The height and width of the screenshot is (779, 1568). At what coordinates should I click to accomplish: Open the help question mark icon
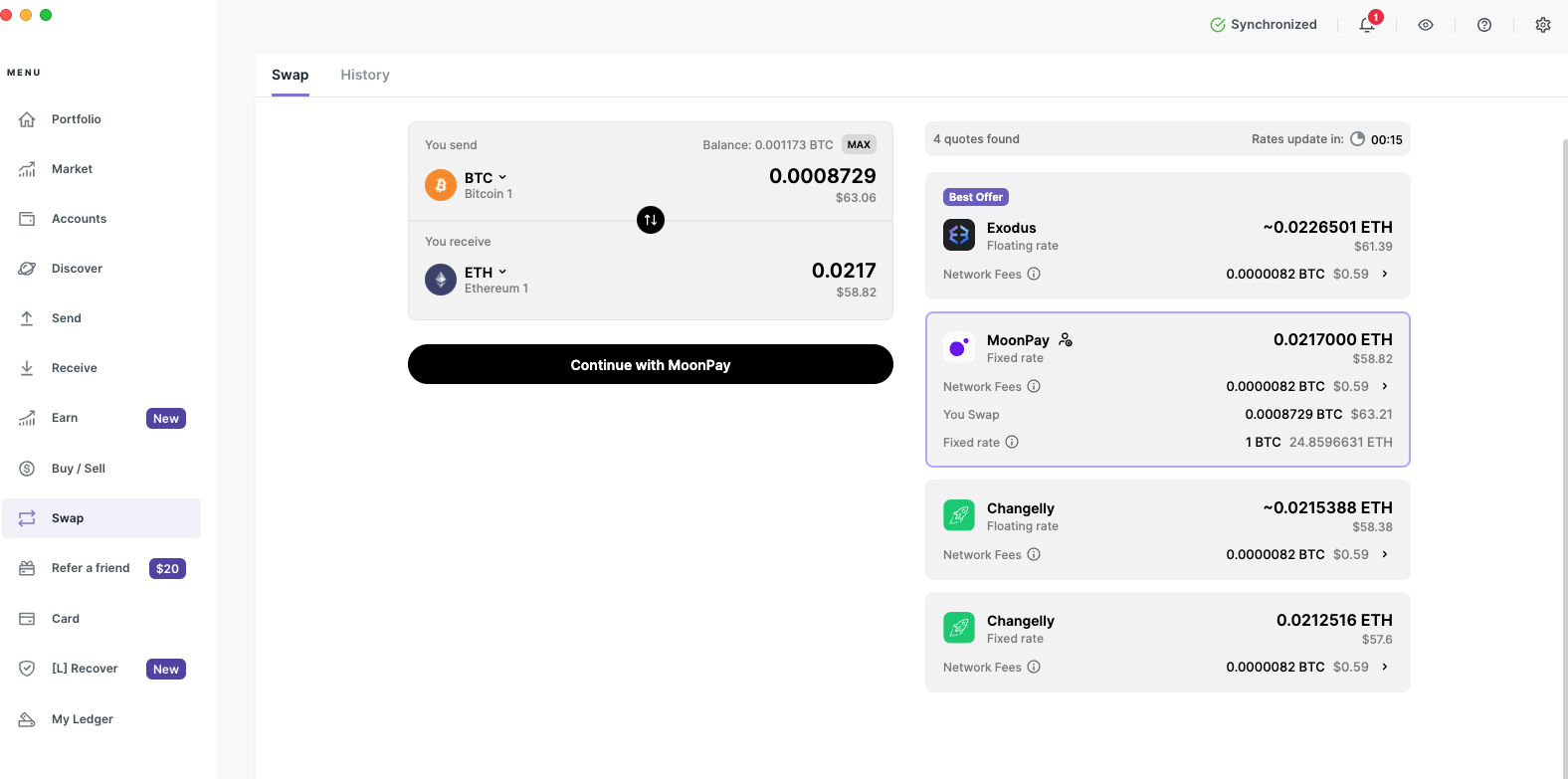tap(1484, 25)
